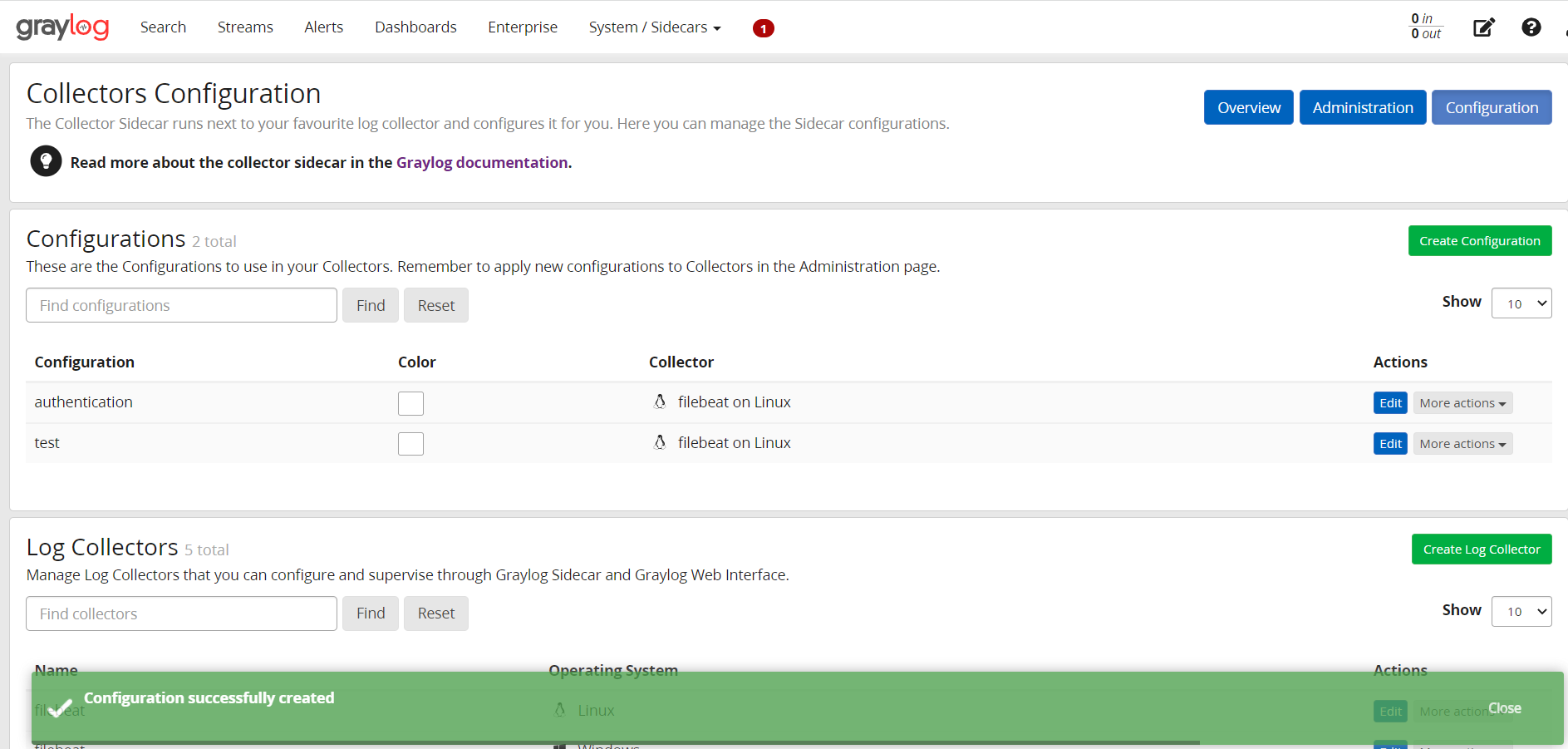Pick the authentication color swatch

410,403
